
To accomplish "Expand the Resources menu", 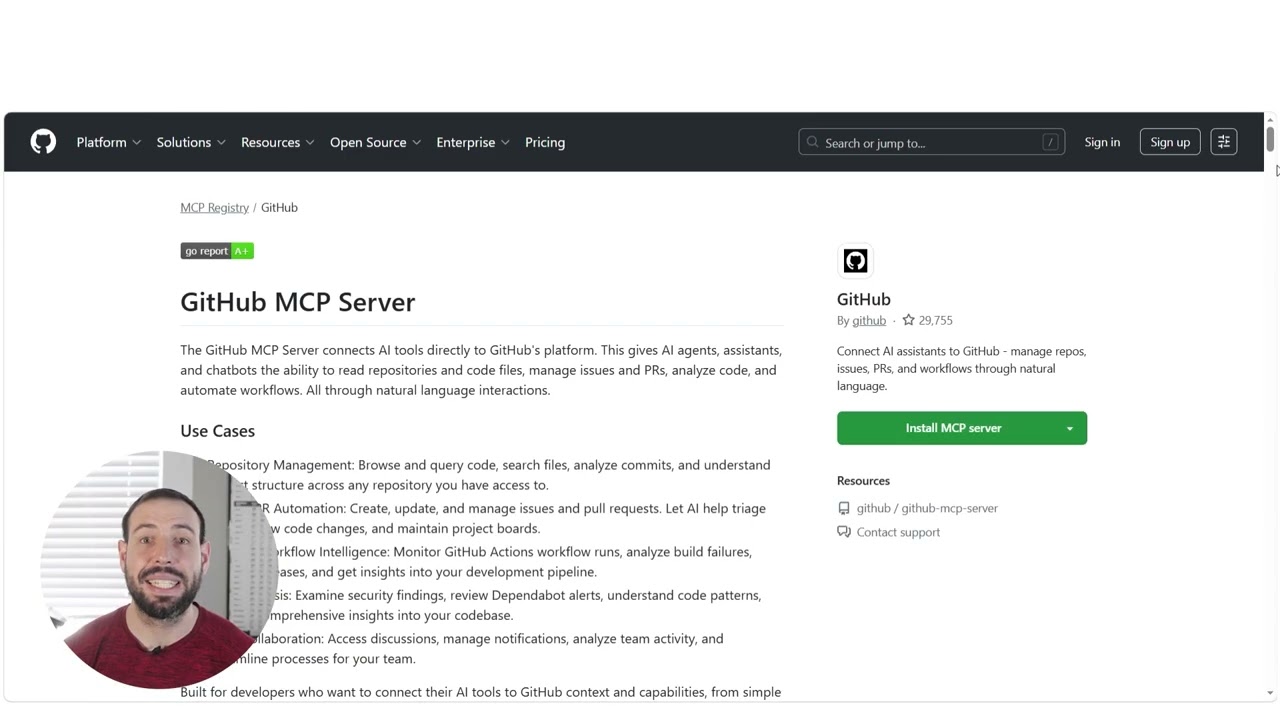I will point(278,142).
